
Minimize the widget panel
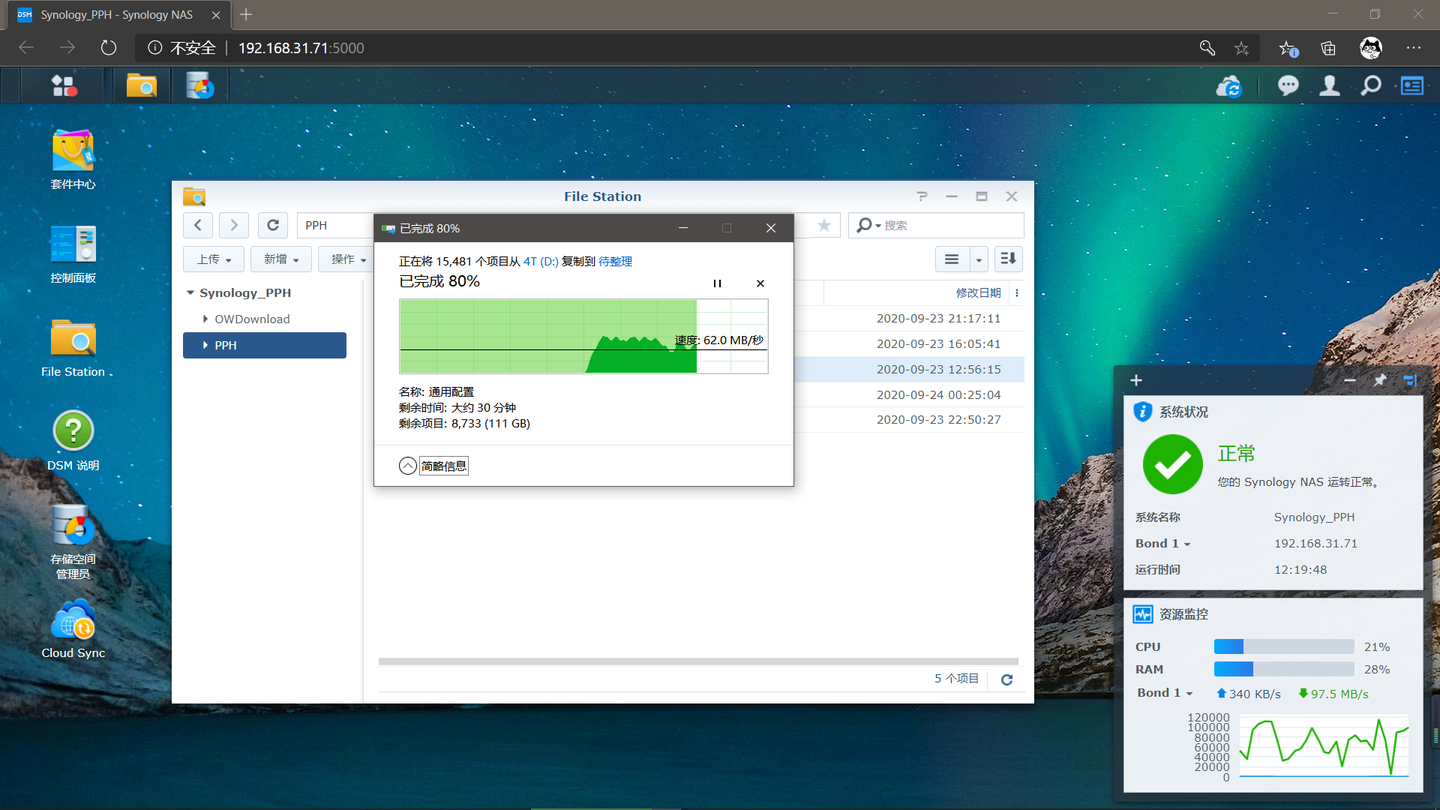click(1350, 380)
